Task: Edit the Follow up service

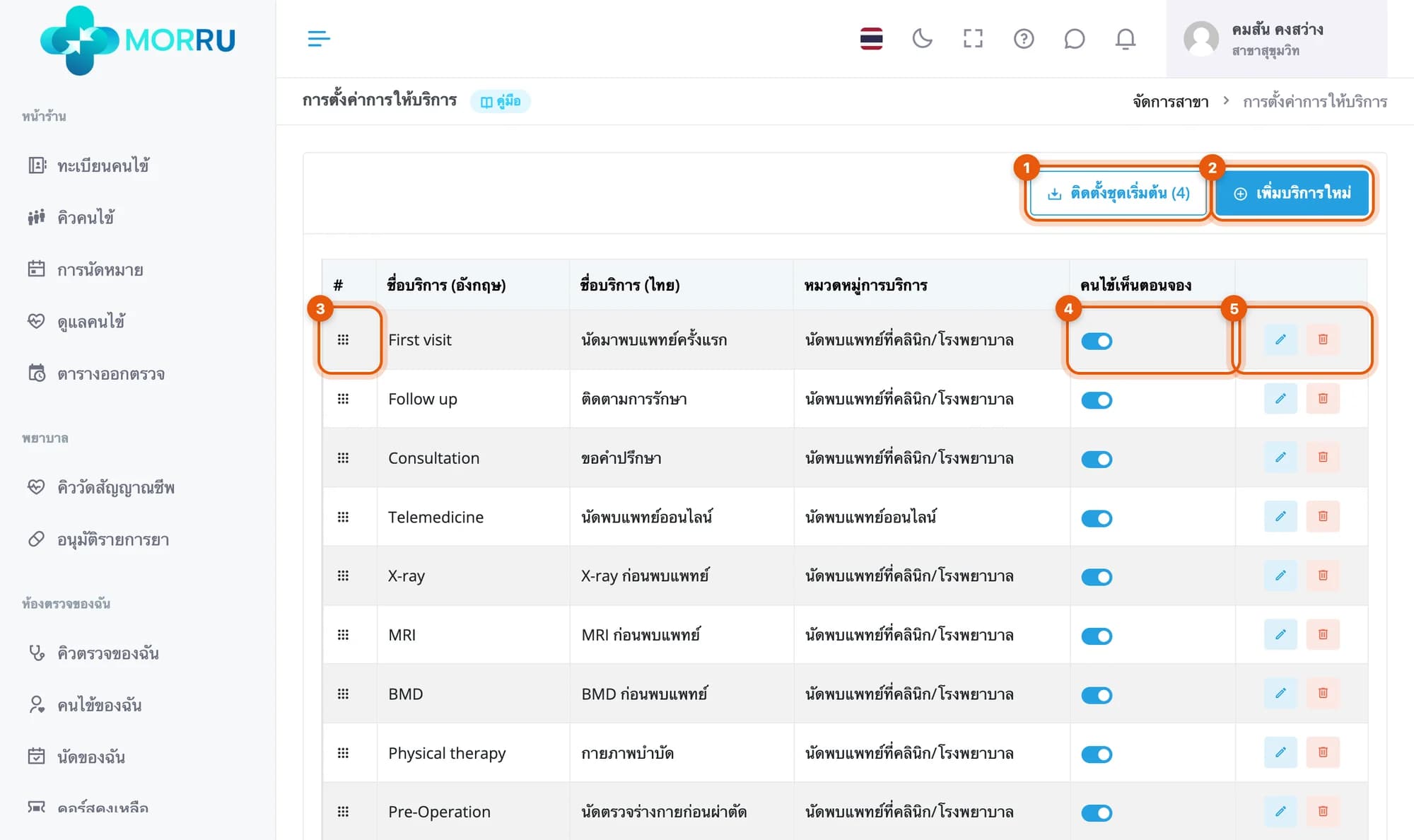Action: point(1280,399)
